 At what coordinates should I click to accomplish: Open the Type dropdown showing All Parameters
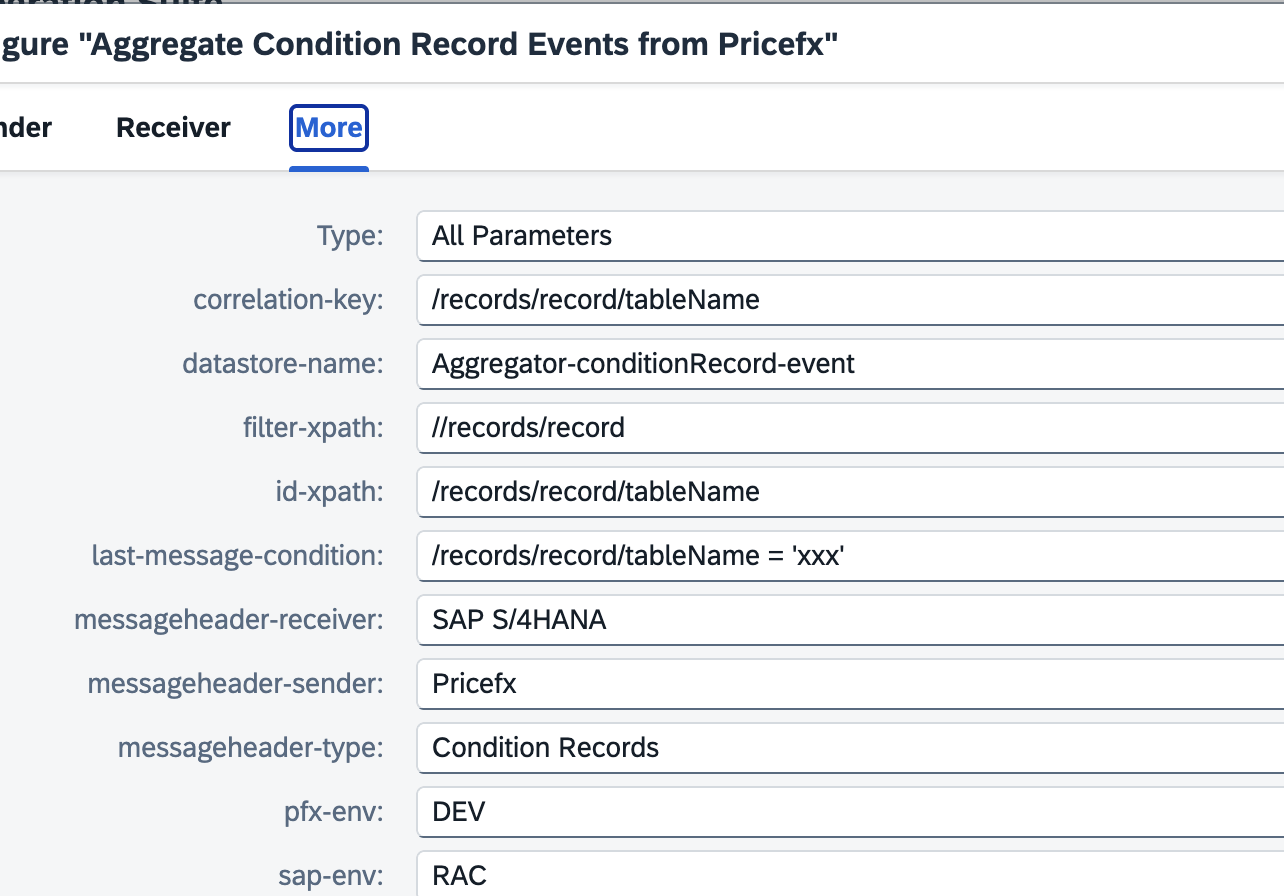click(850, 236)
